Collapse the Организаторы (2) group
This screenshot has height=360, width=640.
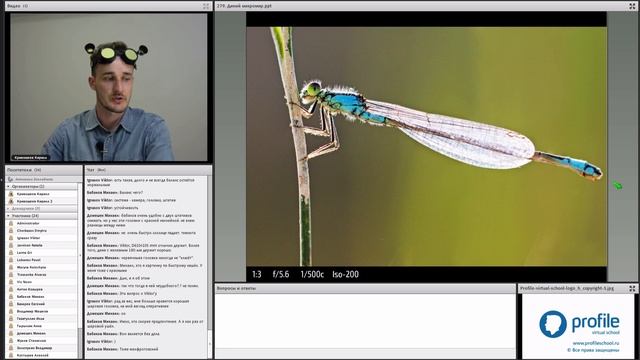[x=8, y=187]
